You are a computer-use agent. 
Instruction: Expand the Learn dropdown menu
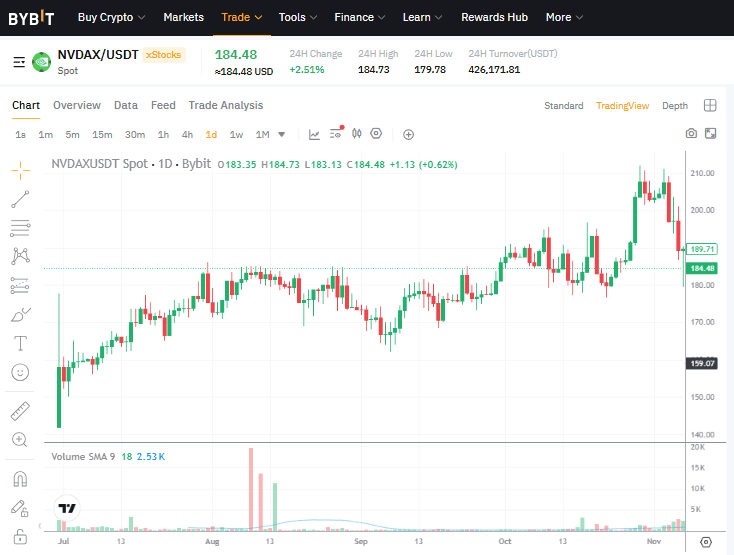(x=422, y=17)
